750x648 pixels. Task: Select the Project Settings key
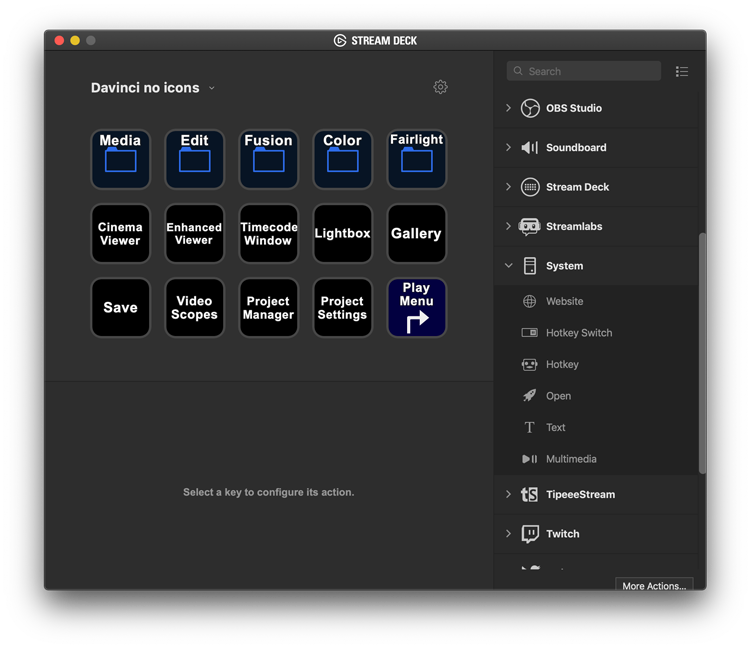coord(342,308)
